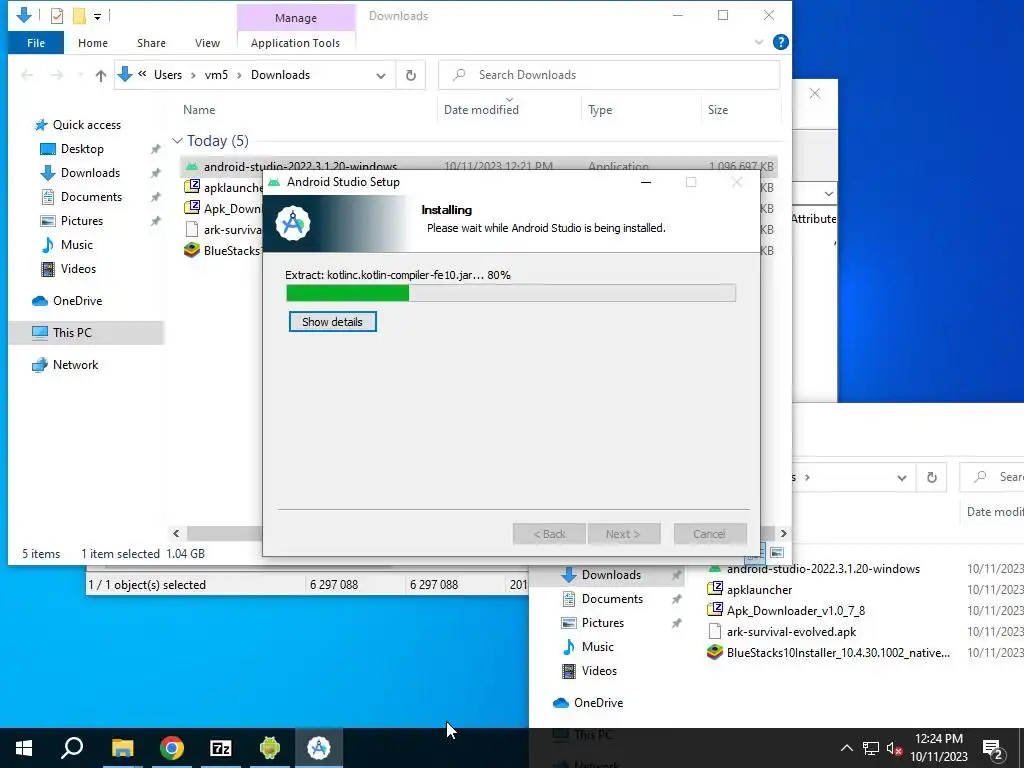Screen dimensions: 1024x768
Task: Select the Apk_Downloader archive icon
Action: click(191, 208)
